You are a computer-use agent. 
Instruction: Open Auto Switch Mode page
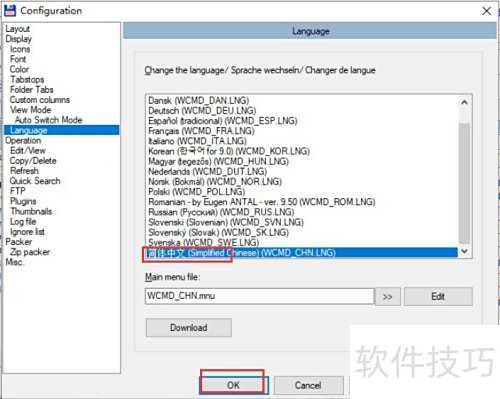point(49,120)
